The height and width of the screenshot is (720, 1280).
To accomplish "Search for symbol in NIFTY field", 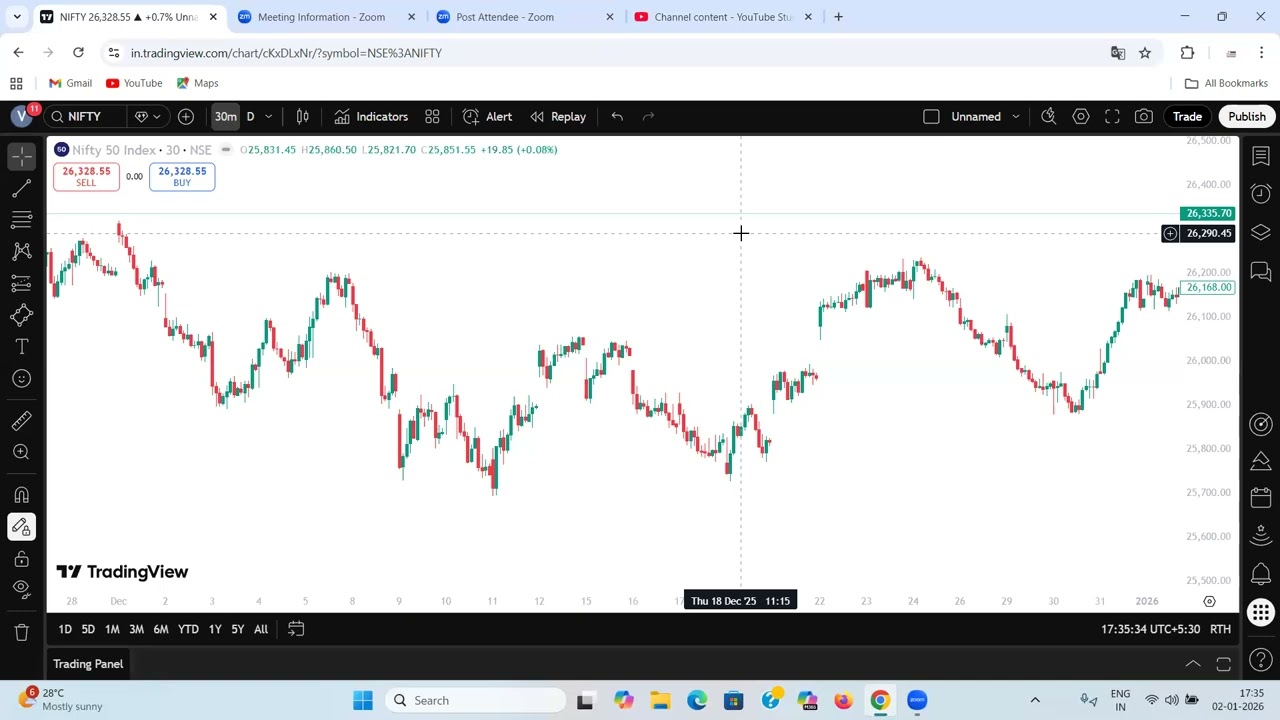I will point(87,117).
